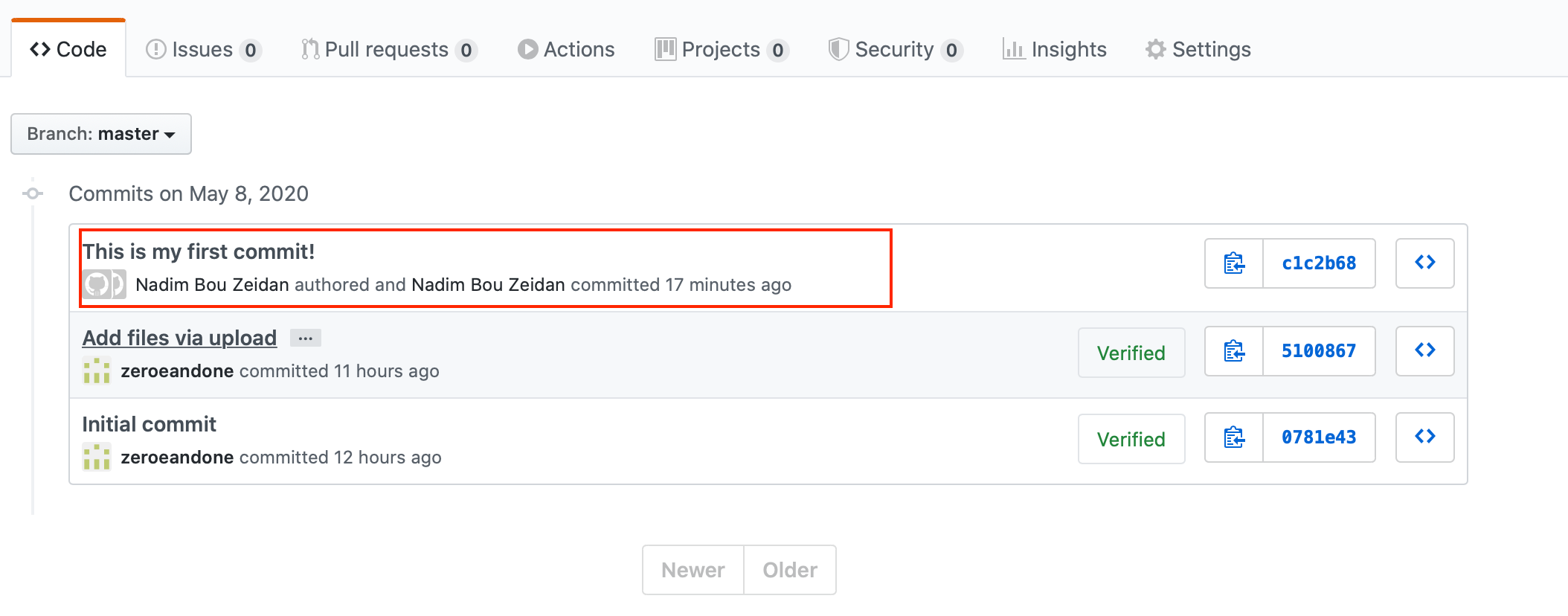
Task: Check the Verified badge on Initial commit
Action: click(x=1131, y=438)
